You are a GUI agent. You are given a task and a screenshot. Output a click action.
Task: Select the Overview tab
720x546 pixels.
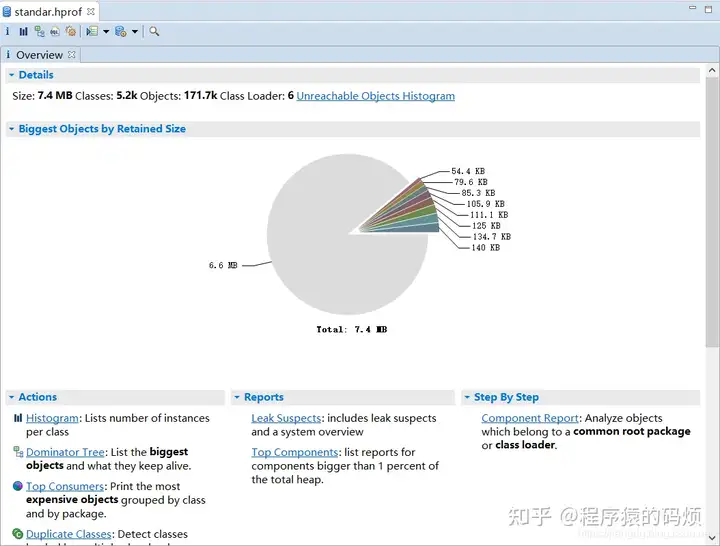(39, 55)
